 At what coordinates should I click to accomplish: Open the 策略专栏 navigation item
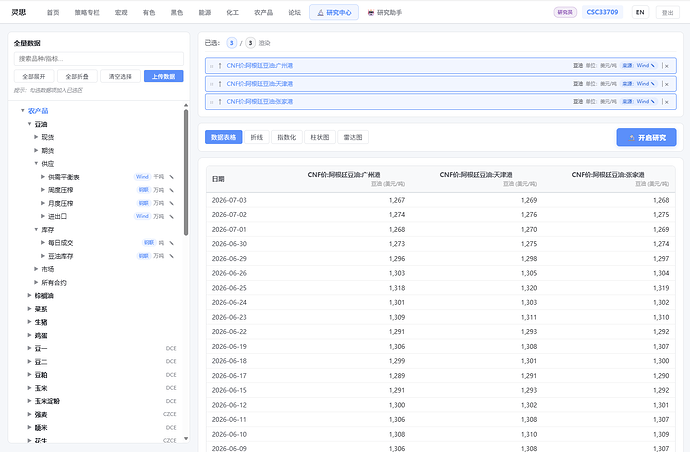[x=87, y=13]
